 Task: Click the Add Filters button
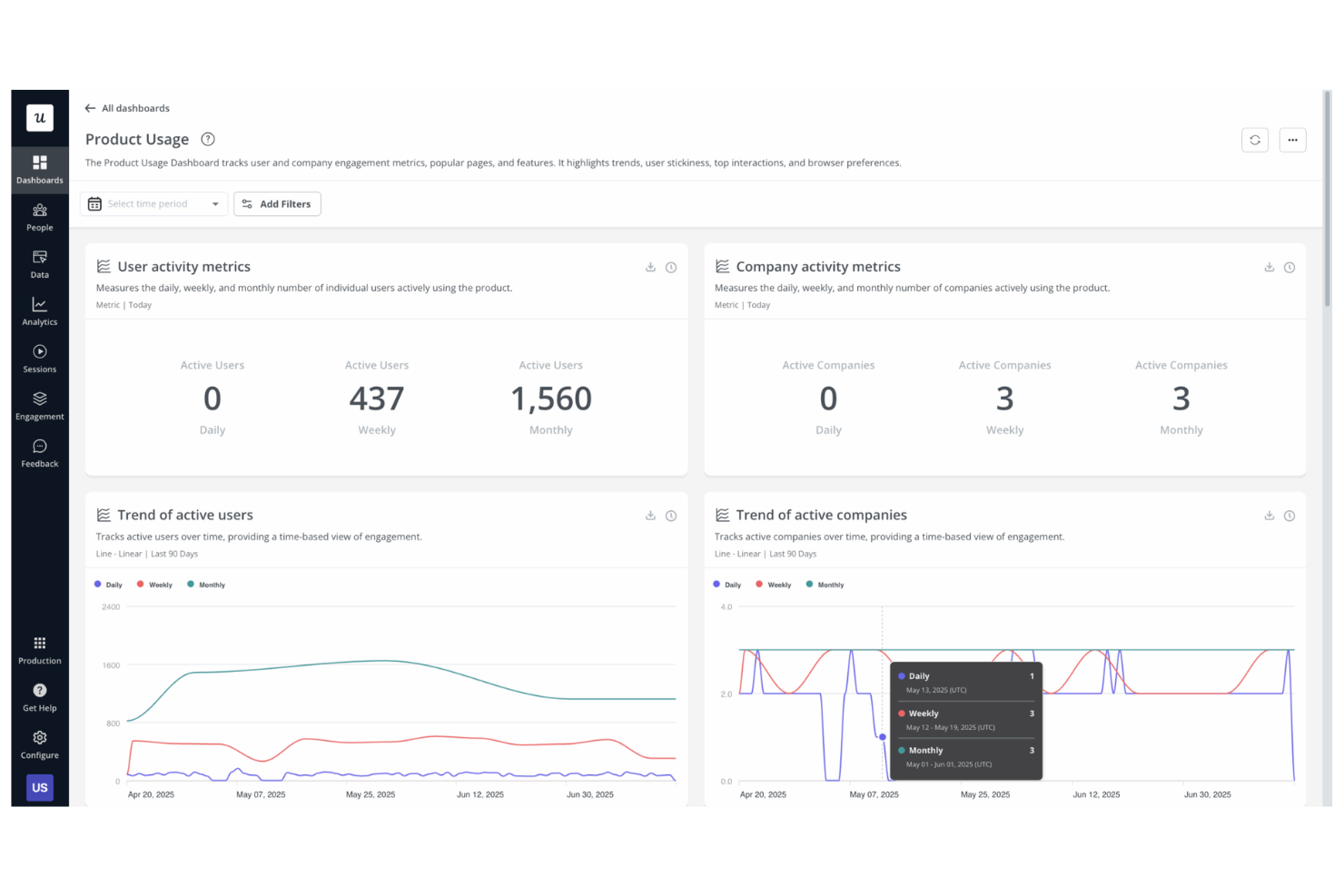277,203
